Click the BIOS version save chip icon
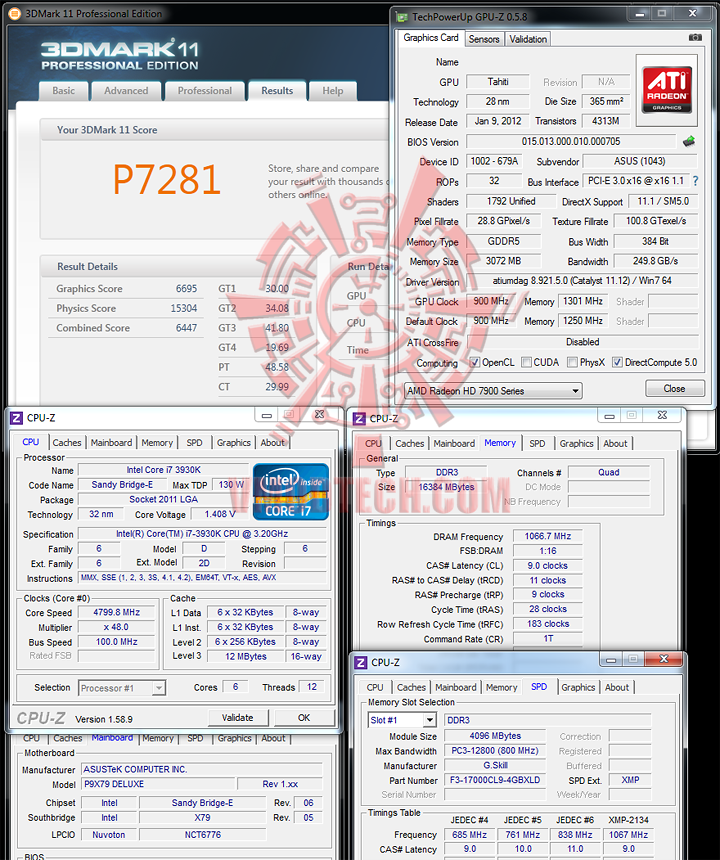The image size is (720, 860). point(689,142)
